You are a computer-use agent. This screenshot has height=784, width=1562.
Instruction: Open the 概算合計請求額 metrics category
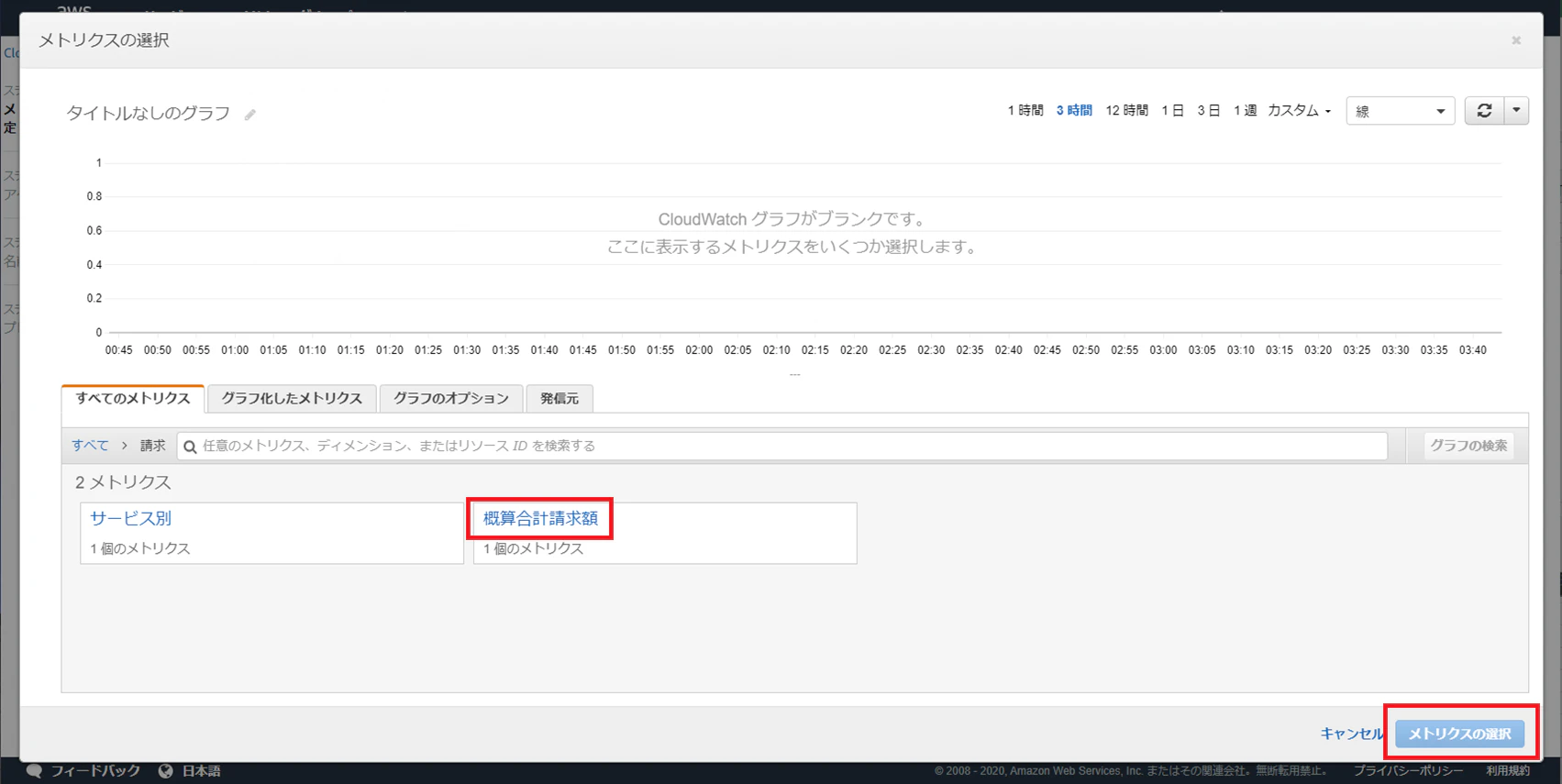tap(540, 518)
